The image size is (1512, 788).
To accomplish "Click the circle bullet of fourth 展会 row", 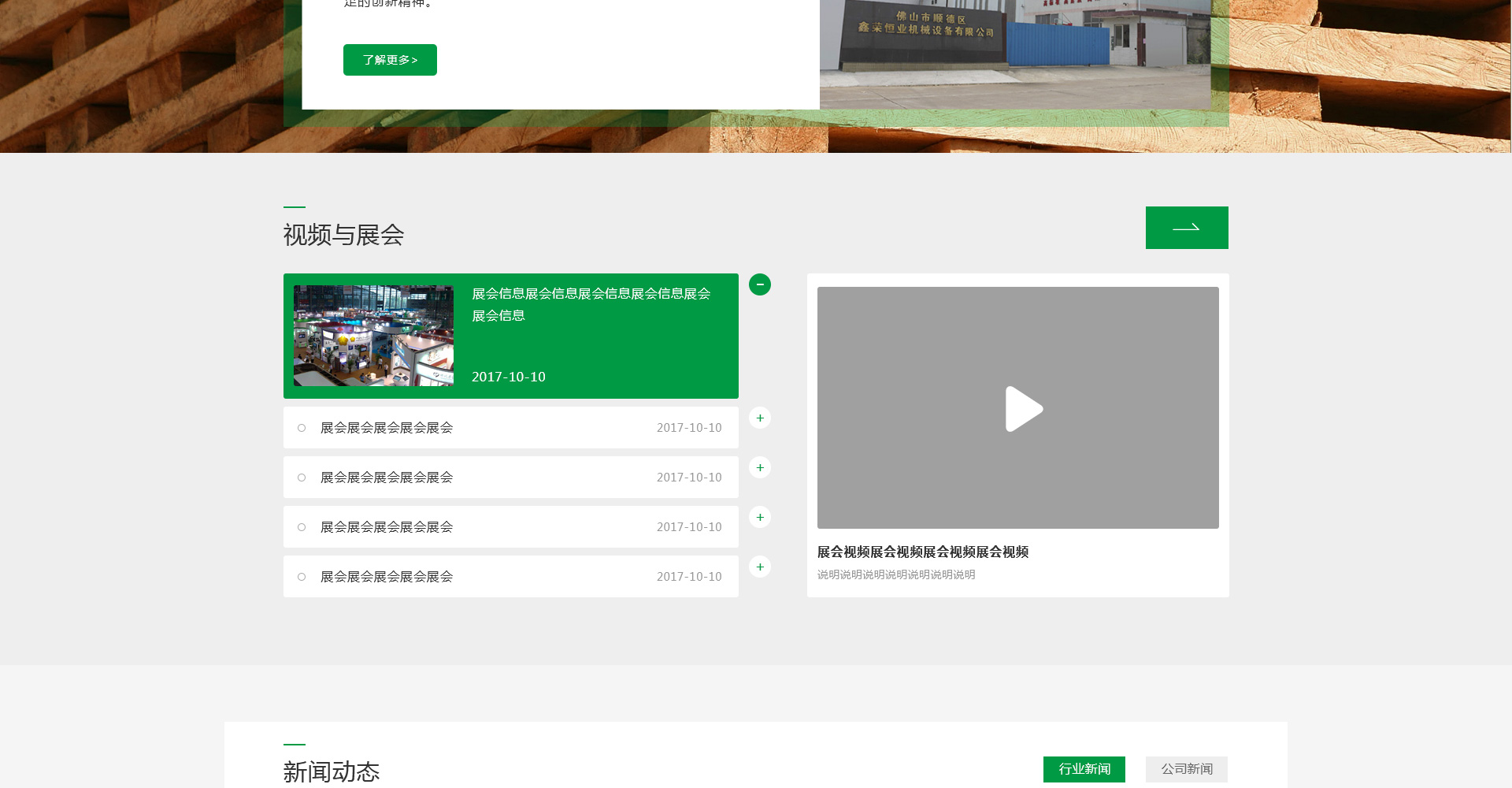I will point(302,577).
